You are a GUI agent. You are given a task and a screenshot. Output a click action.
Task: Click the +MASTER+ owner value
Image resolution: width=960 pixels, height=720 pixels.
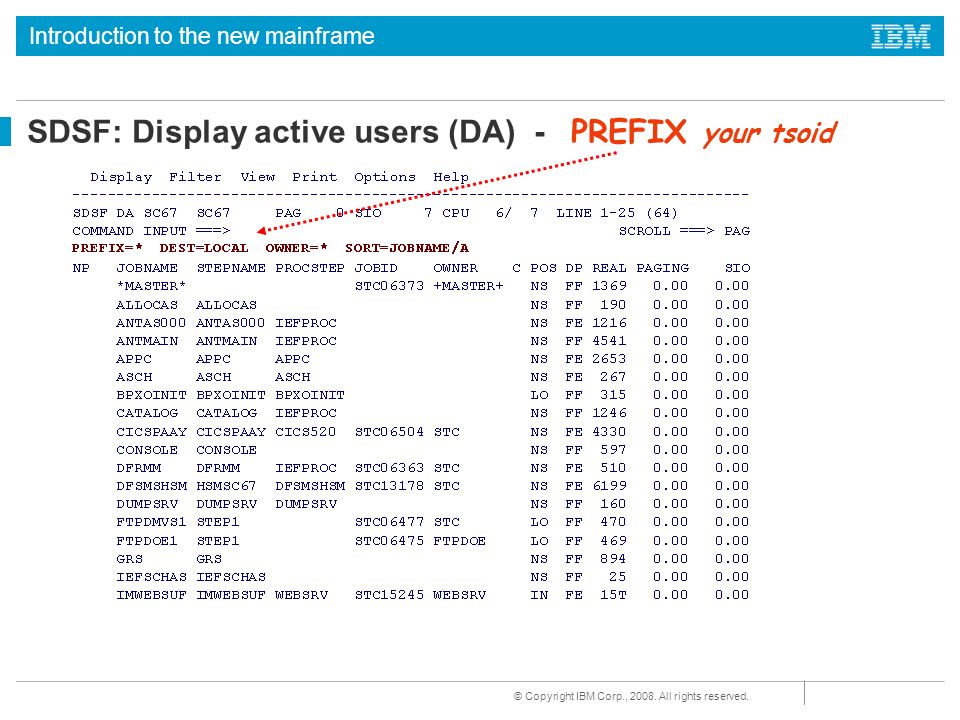(468, 286)
